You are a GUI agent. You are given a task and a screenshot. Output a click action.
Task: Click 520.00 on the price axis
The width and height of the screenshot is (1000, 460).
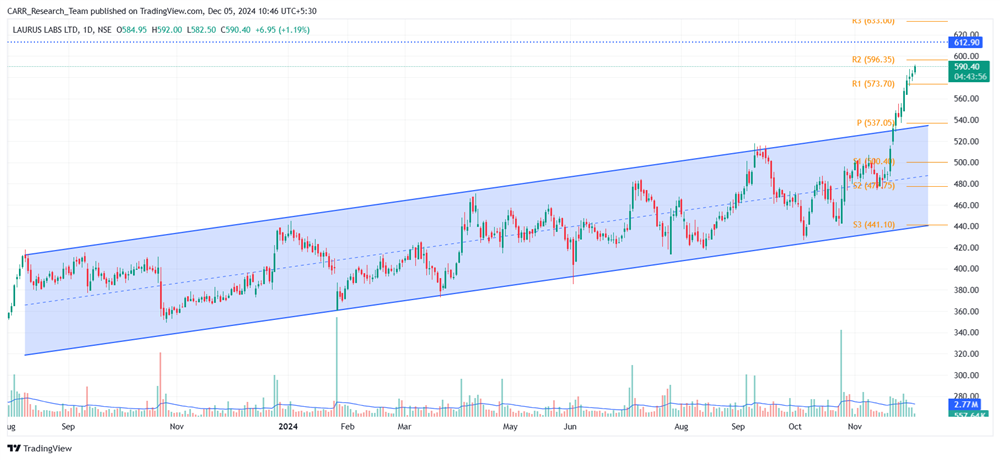(966, 142)
